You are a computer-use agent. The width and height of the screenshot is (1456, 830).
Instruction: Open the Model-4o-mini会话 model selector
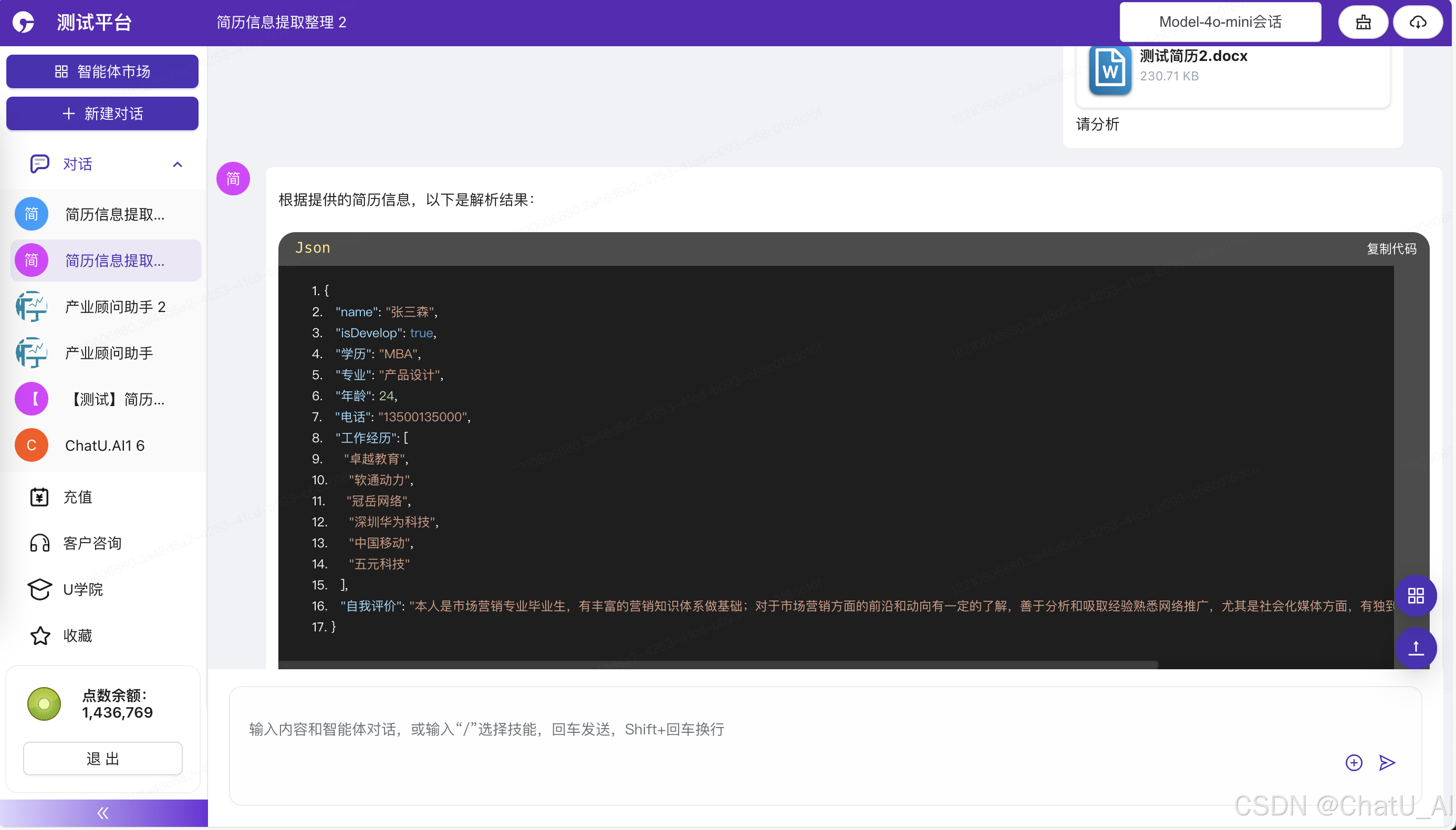click(x=1220, y=22)
